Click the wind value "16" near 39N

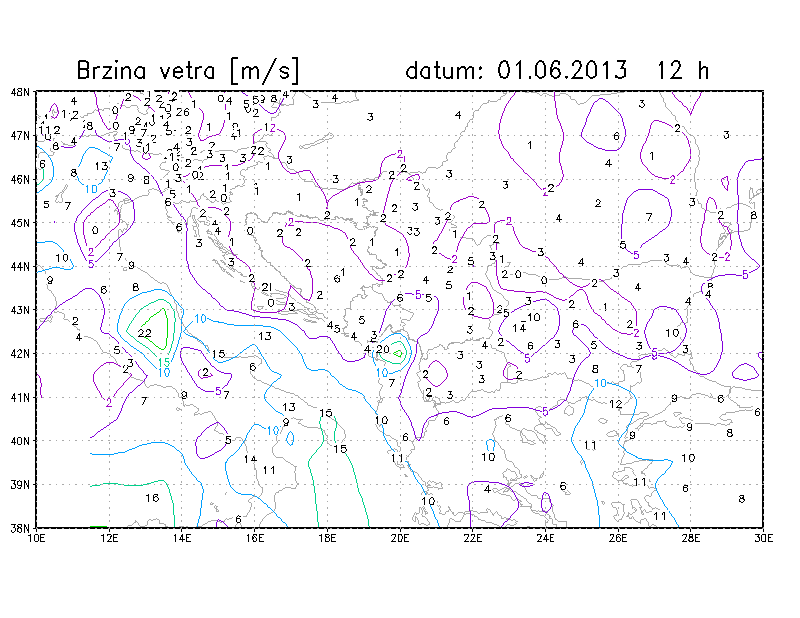[152, 498]
